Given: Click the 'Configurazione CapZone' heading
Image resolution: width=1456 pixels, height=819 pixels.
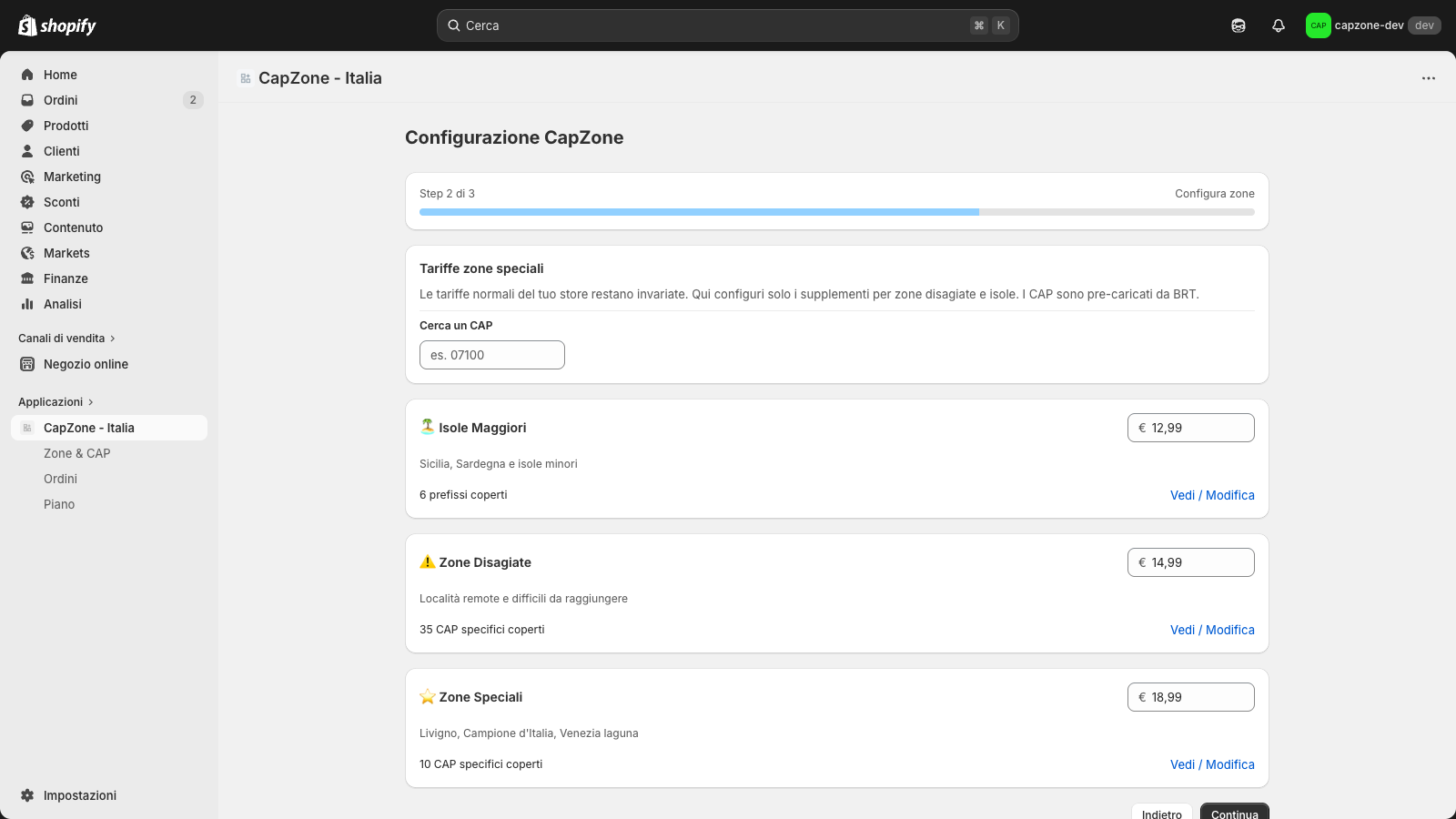Looking at the screenshot, I should pos(514,137).
